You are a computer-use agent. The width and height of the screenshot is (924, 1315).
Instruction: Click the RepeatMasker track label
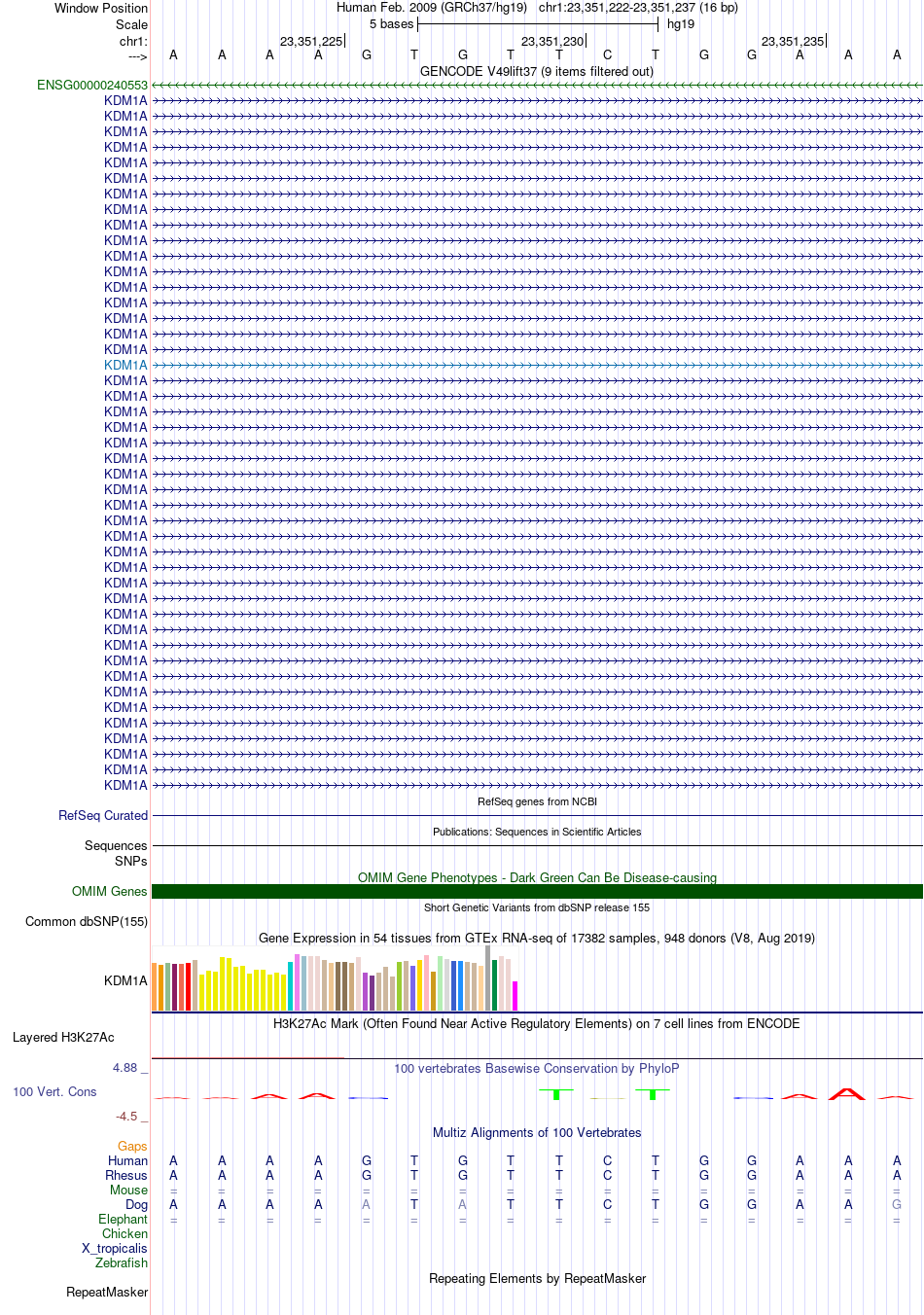point(107,1293)
